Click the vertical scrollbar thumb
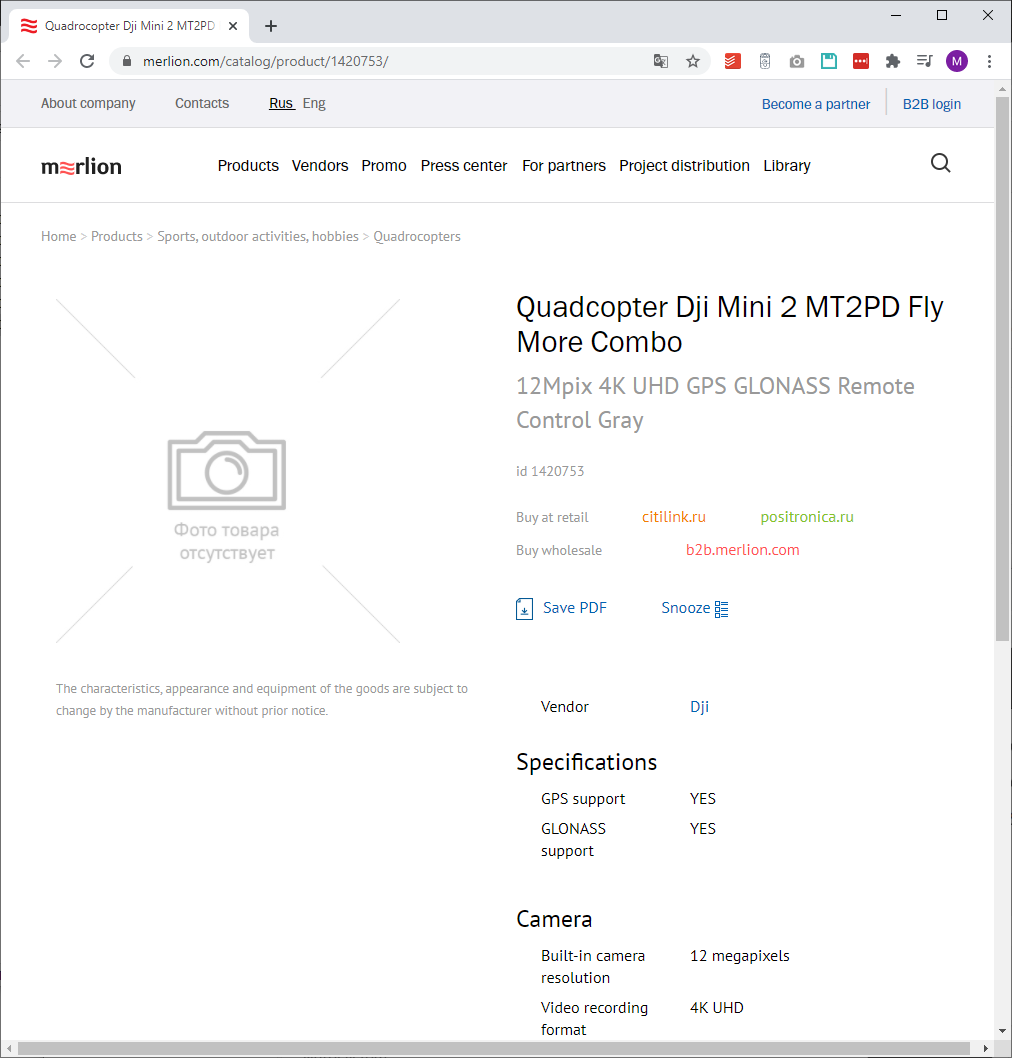1012x1058 pixels. (1003, 368)
